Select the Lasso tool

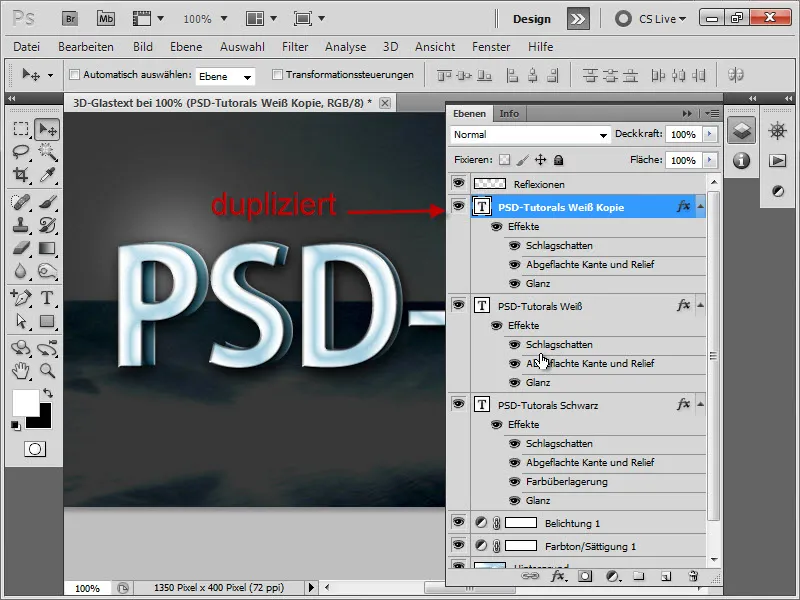[20, 152]
